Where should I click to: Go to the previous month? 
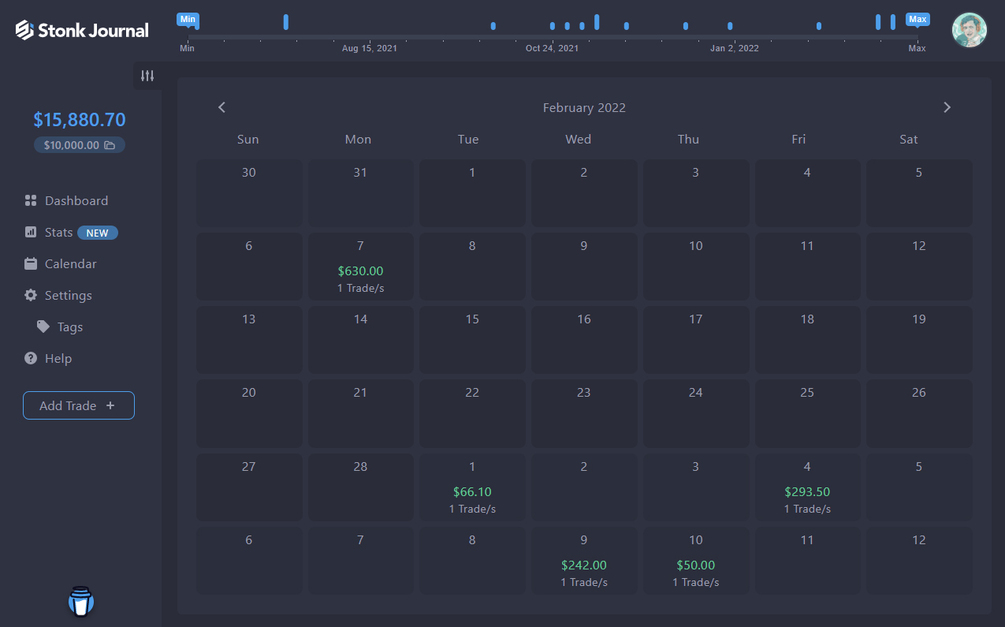(x=222, y=108)
